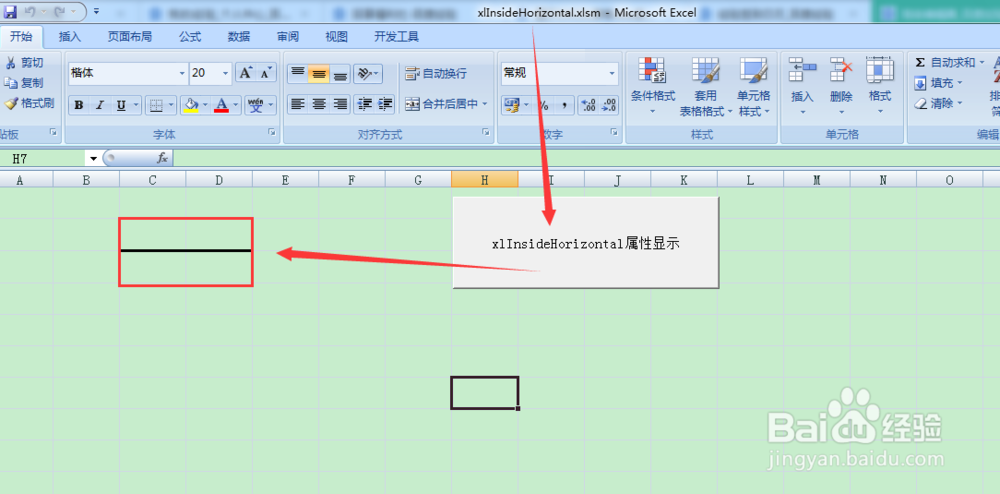Toggle left text alignment
Image resolution: width=1000 pixels, height=494 pixels.
pyautogui.click(x=298, y=103)
